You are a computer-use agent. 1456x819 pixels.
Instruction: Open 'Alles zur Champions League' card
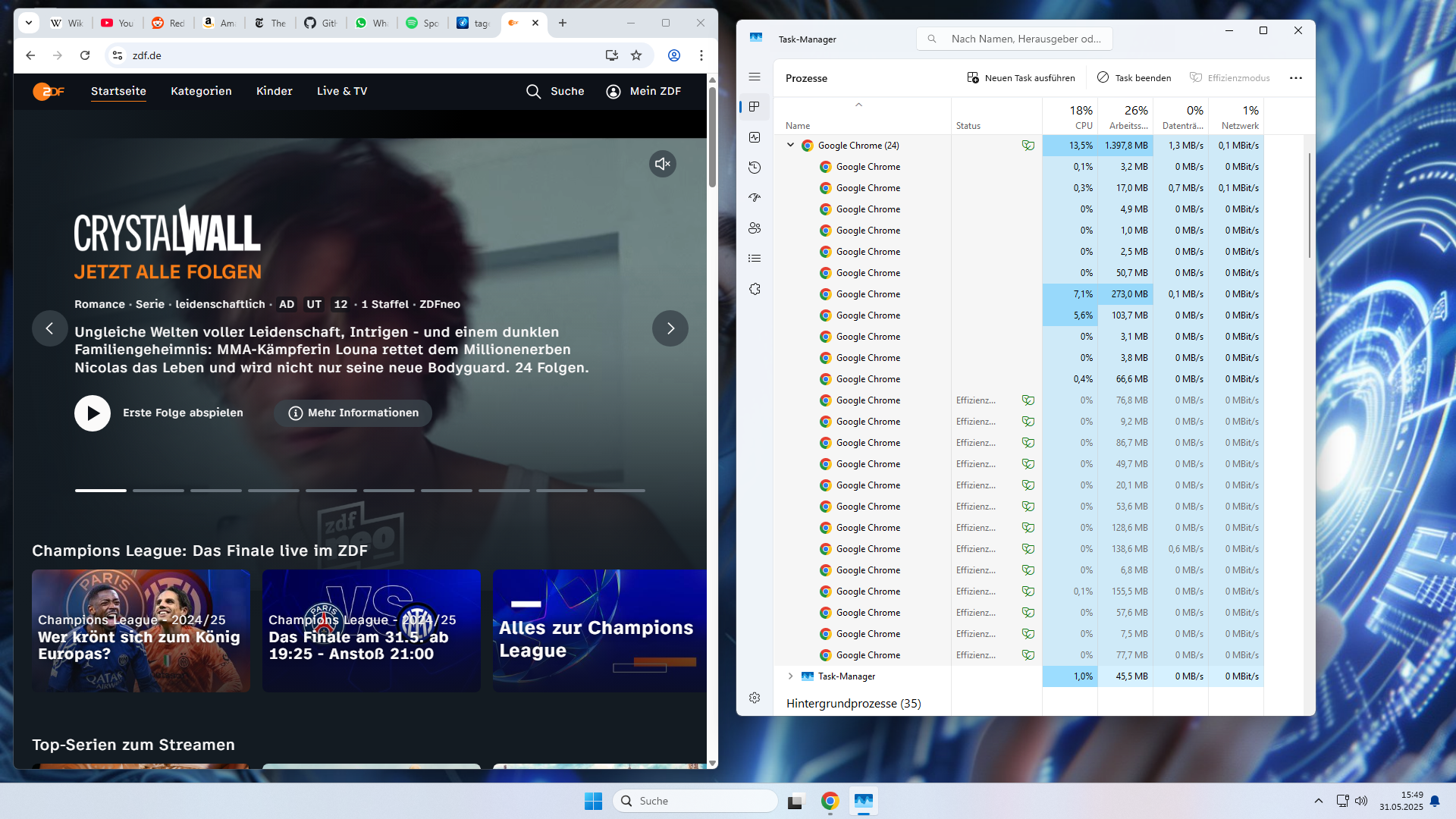[599, 631]
